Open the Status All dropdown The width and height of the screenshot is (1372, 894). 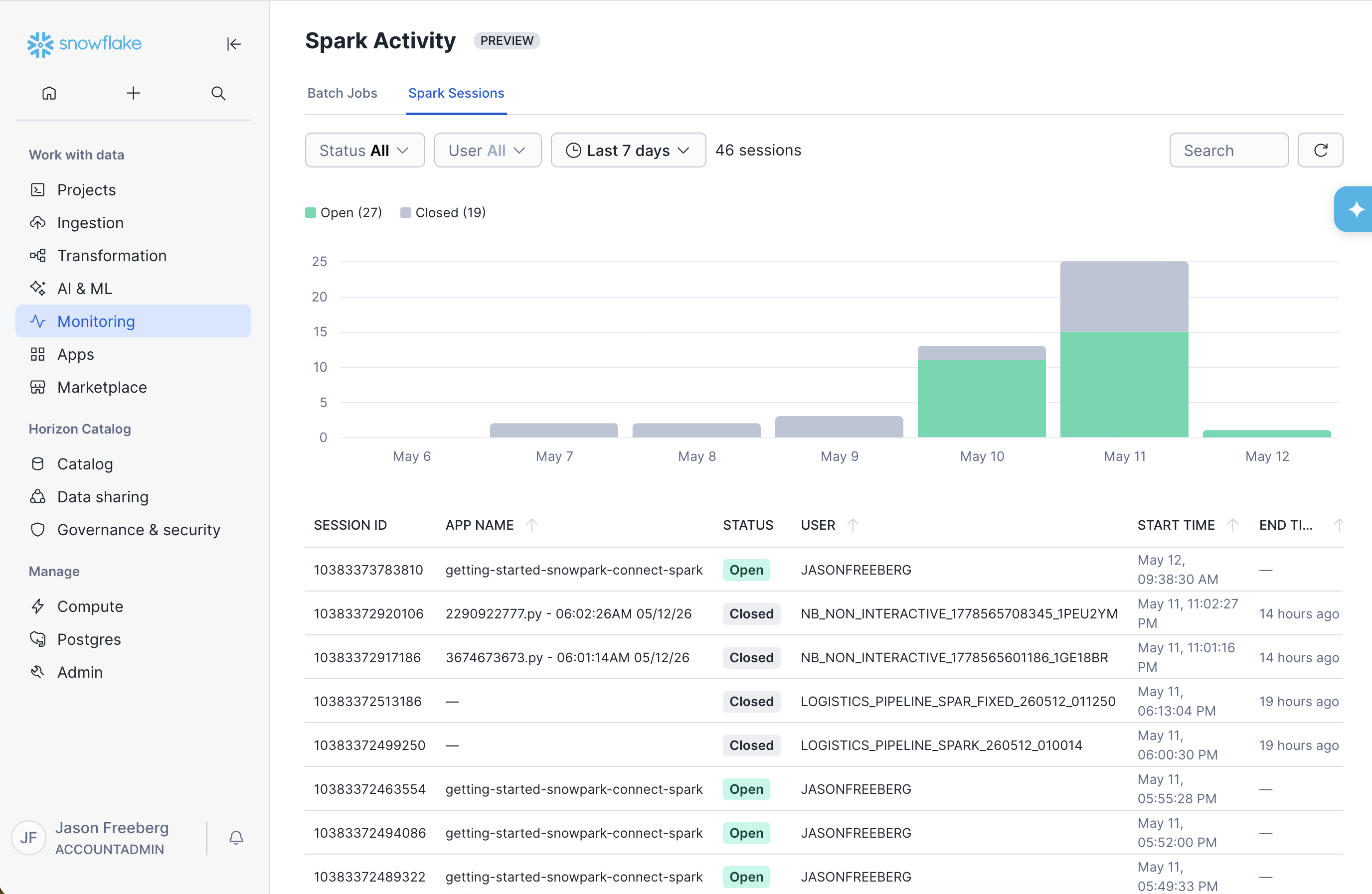tap(365, 150)
